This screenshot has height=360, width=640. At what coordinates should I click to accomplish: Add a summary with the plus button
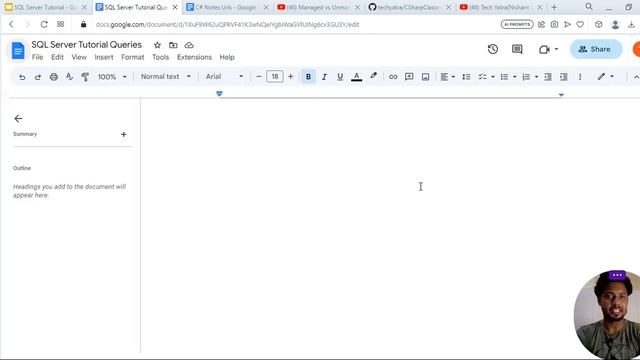(x=123, y=134)
